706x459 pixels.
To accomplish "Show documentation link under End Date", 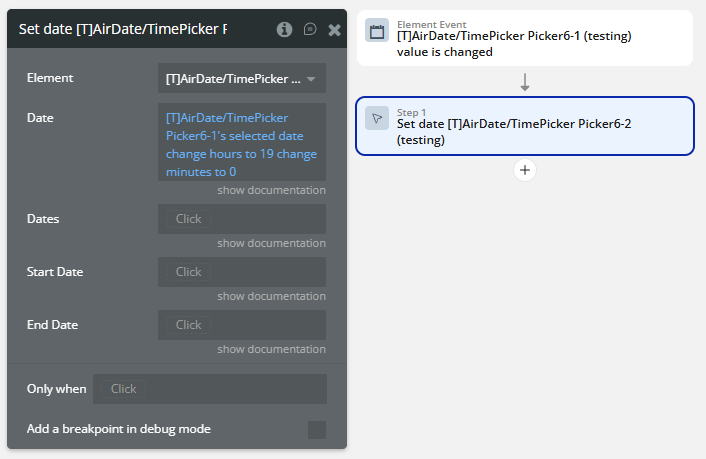I will coord(271,349).
